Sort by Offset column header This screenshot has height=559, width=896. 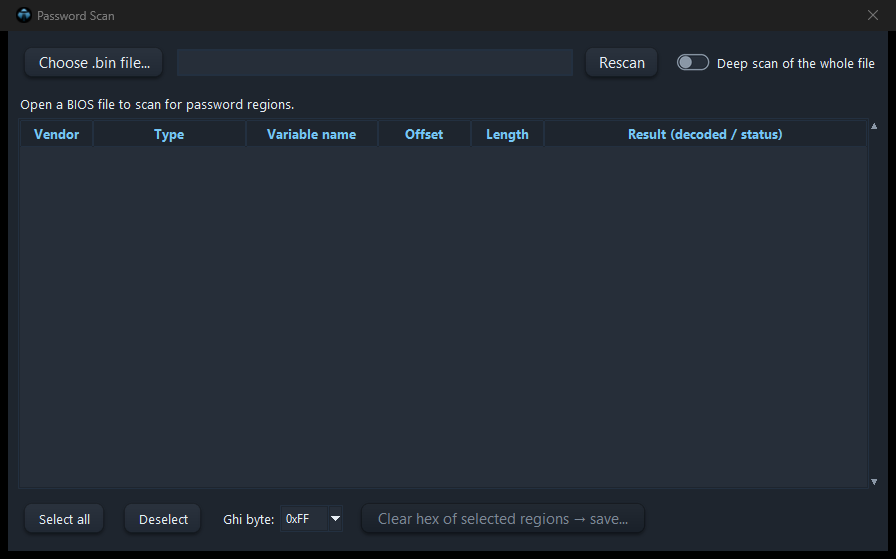click(x=424, y=134)
